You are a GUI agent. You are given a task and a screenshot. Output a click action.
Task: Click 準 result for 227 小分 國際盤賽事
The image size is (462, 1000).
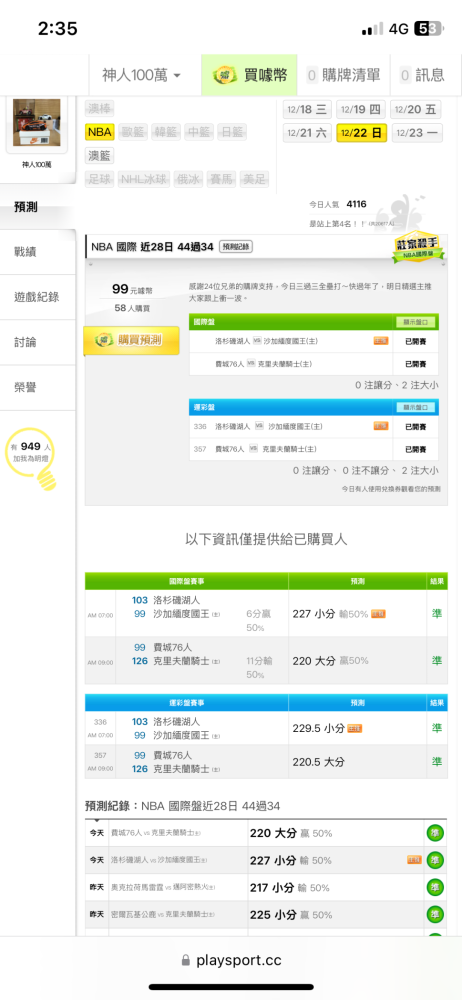click(436, 614)
